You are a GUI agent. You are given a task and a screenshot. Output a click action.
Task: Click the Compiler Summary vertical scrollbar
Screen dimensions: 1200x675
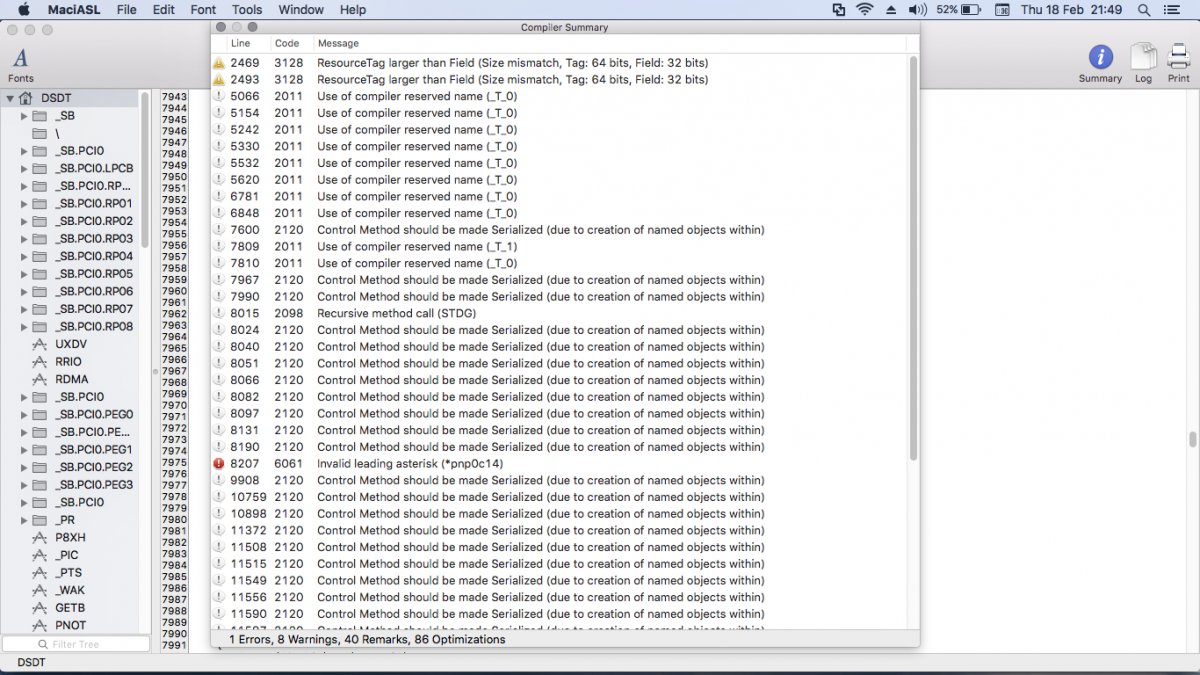(913, 257)
